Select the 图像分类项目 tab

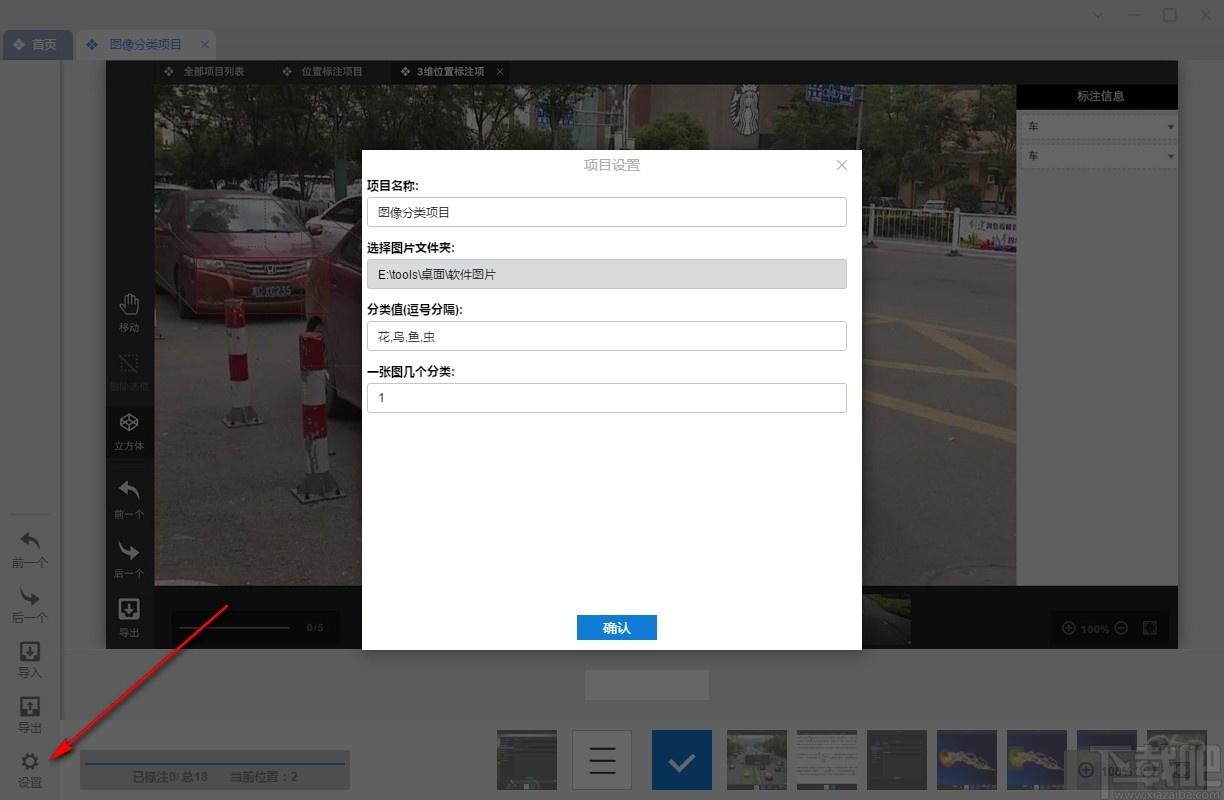[x=146, y=45]
